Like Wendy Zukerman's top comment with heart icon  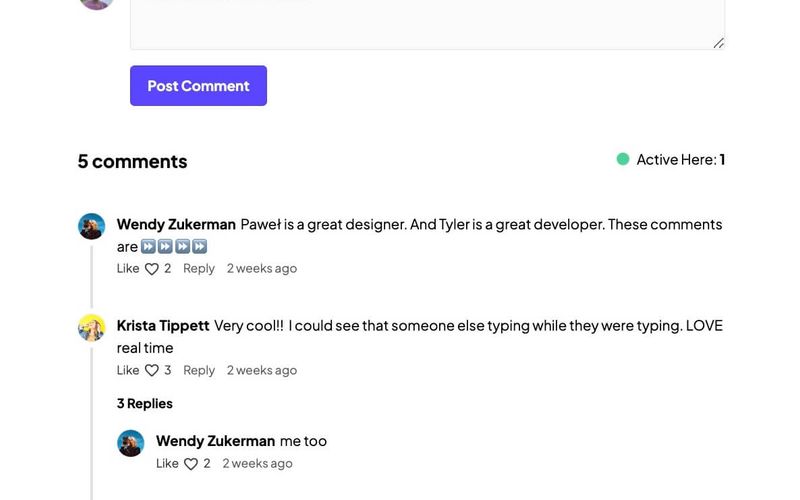(152, 269)
